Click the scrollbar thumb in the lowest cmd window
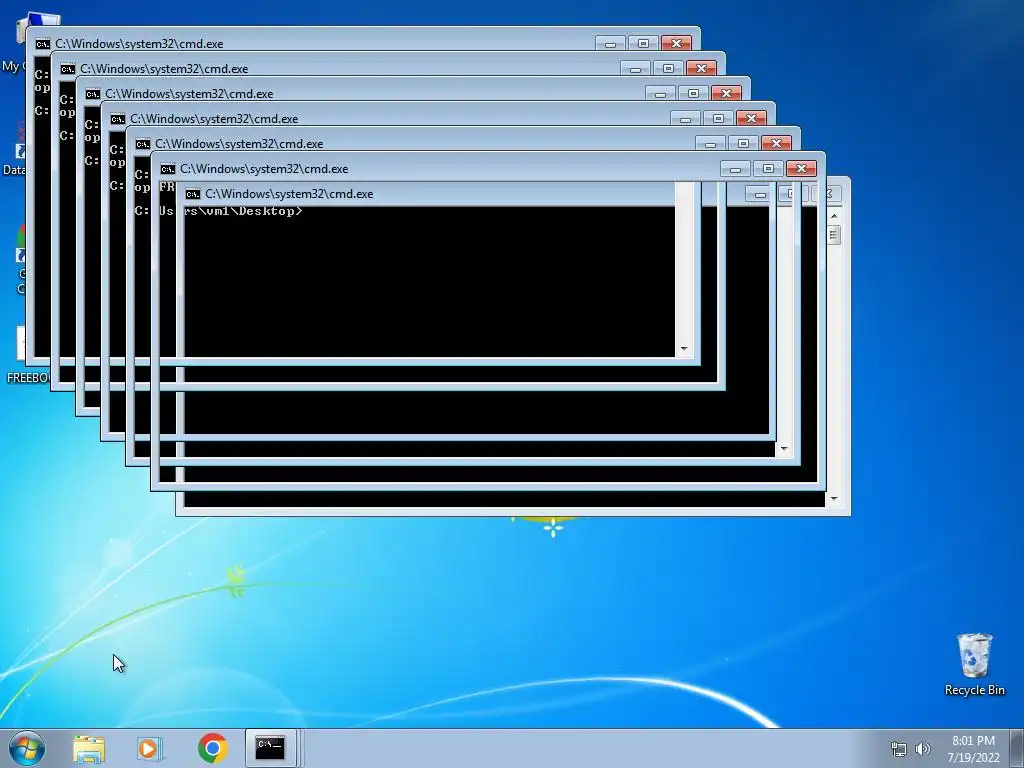The width and height of the screenshot is (1024, 768). click(x=834, y=235)
